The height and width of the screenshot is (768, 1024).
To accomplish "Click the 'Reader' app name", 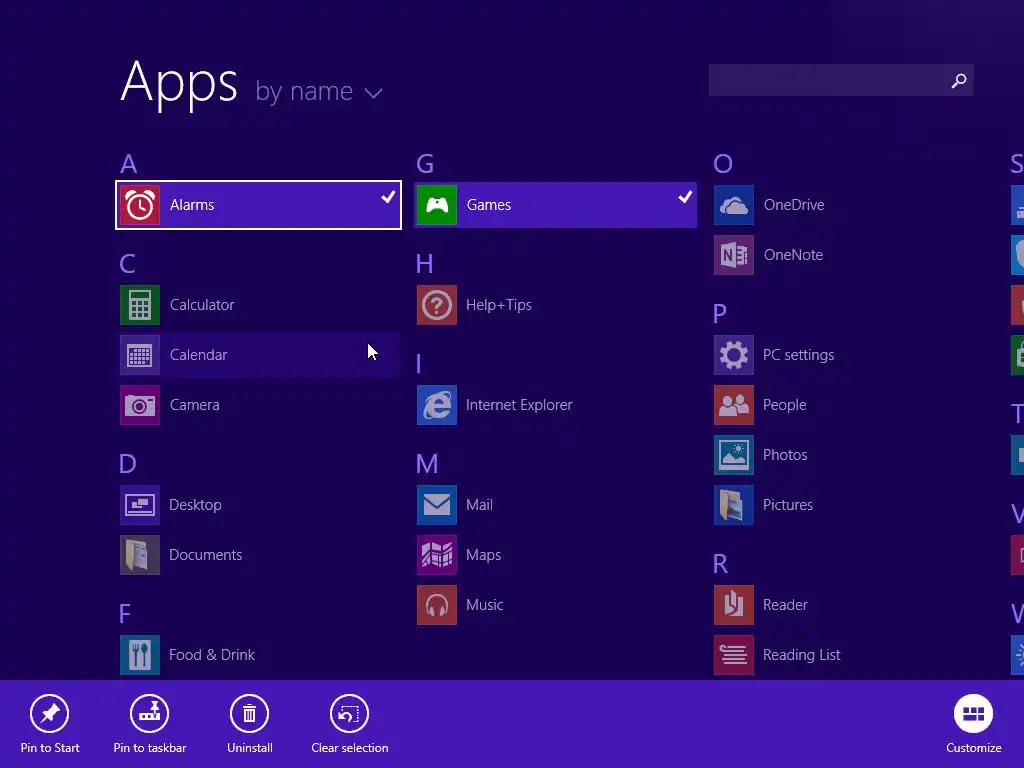I will pos(786,605).
